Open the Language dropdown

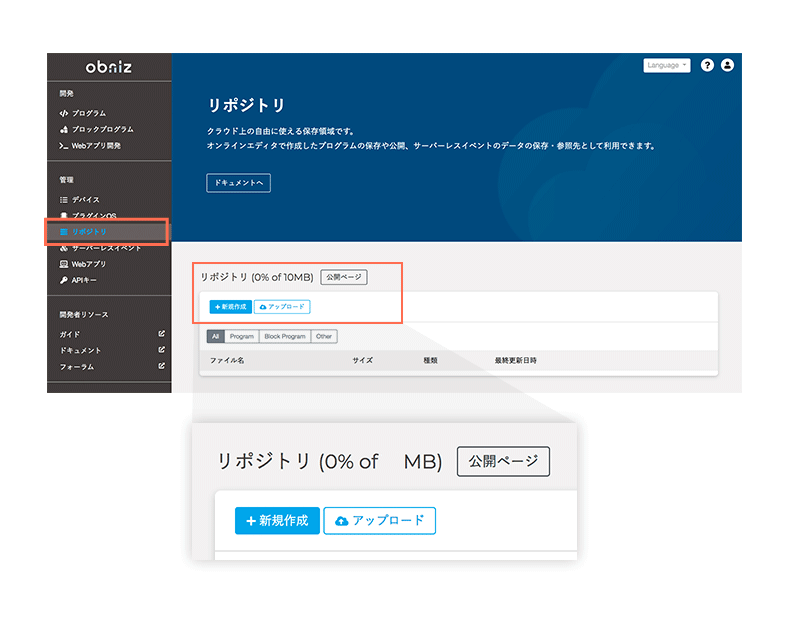tap(666, 65)
